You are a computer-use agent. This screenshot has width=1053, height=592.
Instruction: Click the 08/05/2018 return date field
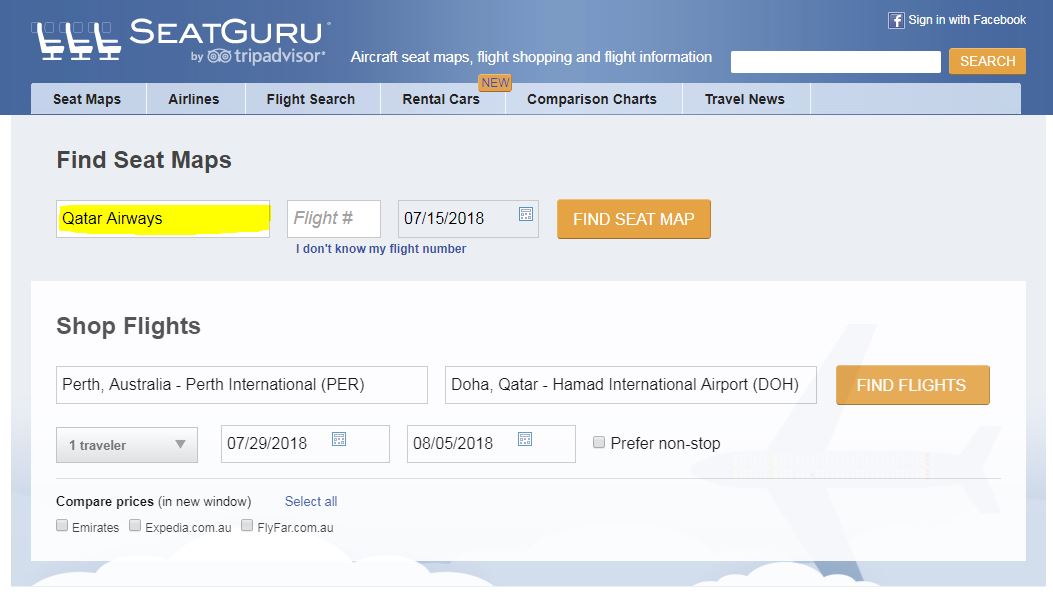coord(492,444)
